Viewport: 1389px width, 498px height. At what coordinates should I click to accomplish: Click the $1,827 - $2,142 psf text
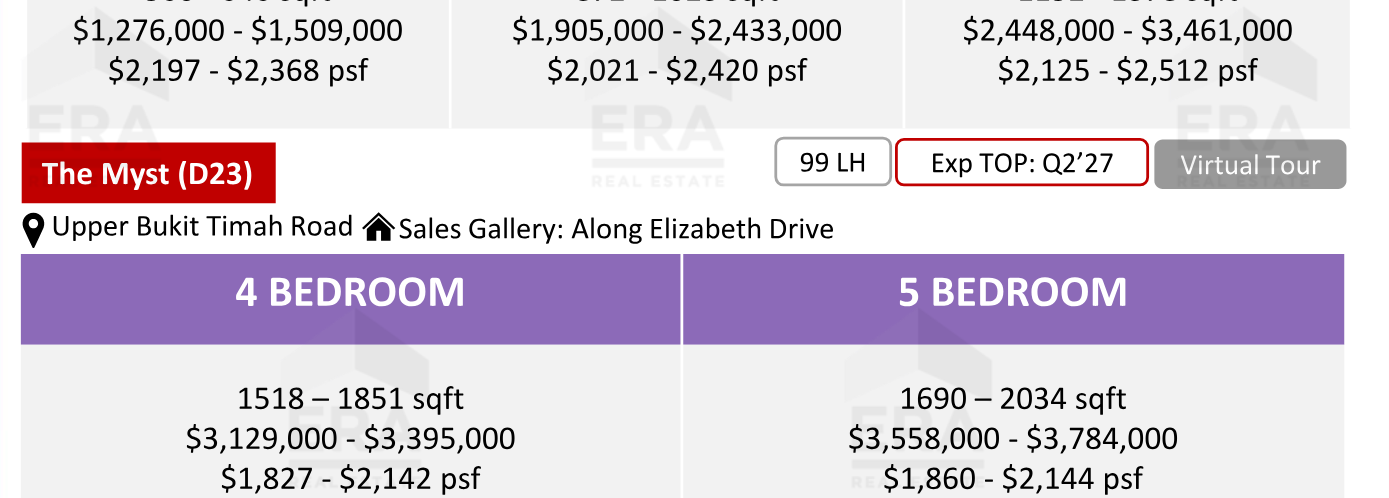pos(351,477)
